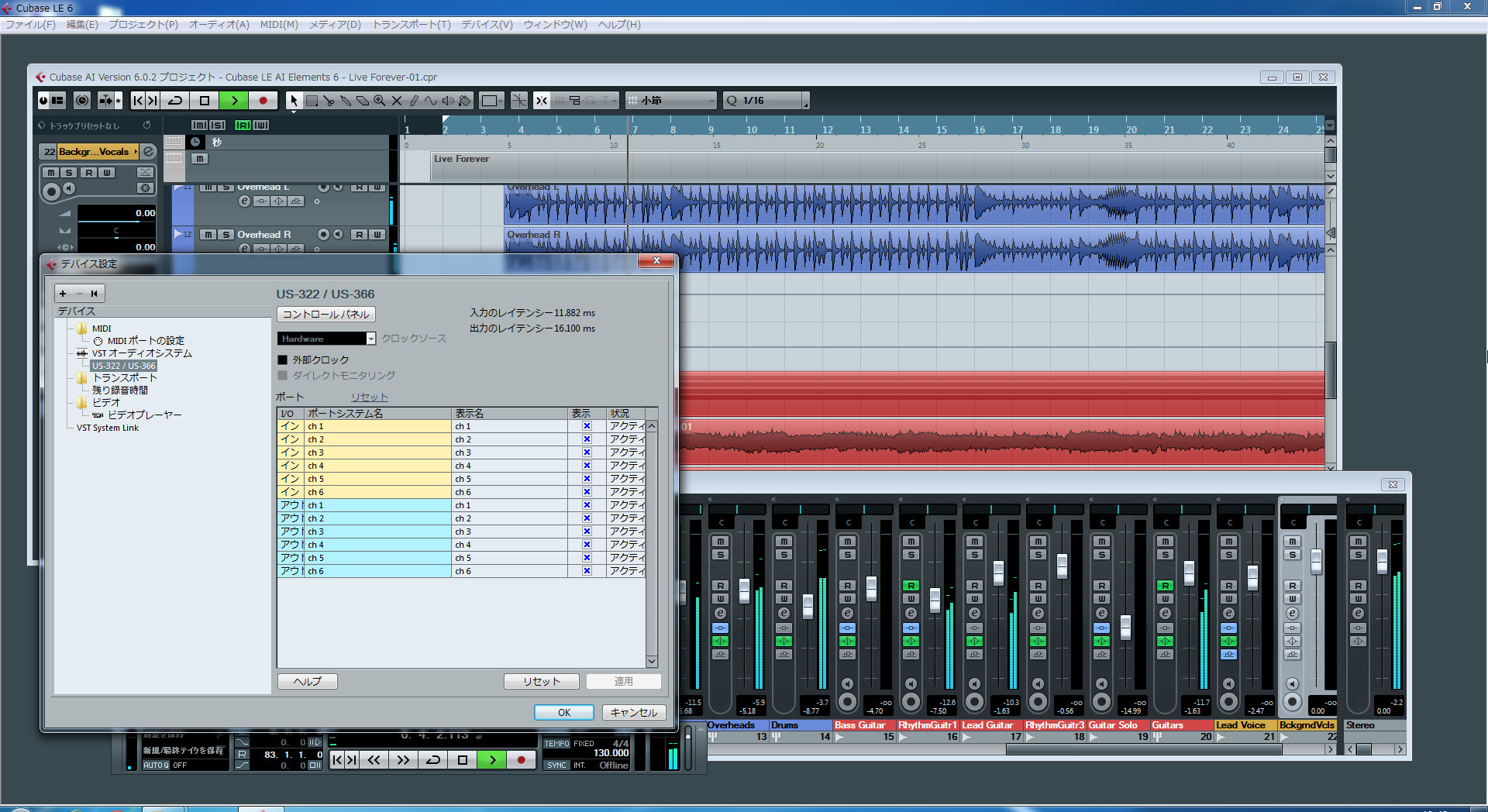The width and height of the screenshot is (1488, 812).
Task: Open the 小節 grid type dropdown
Action: [671, 101]
